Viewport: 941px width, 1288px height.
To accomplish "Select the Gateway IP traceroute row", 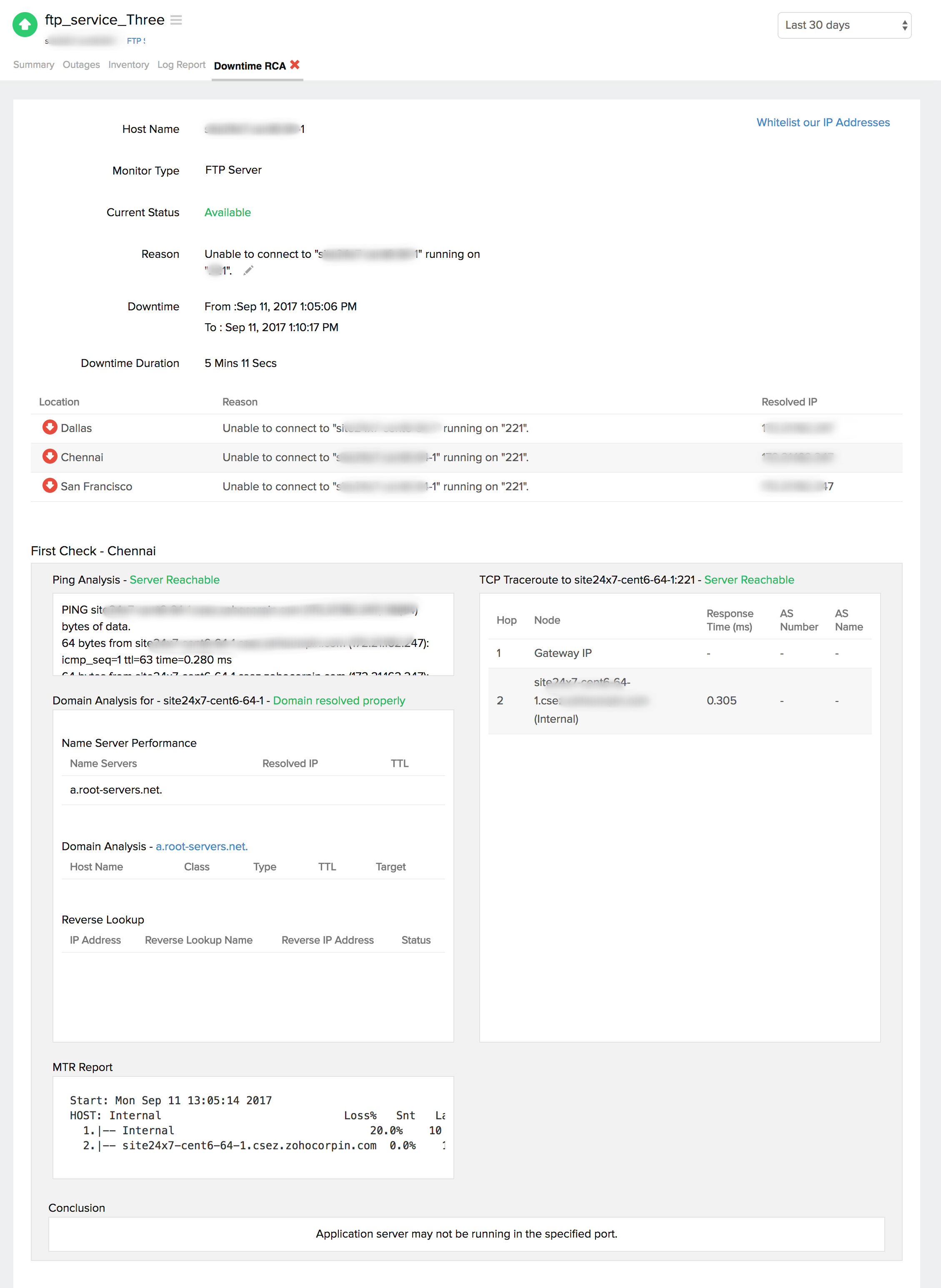I will tap(563, 653).
